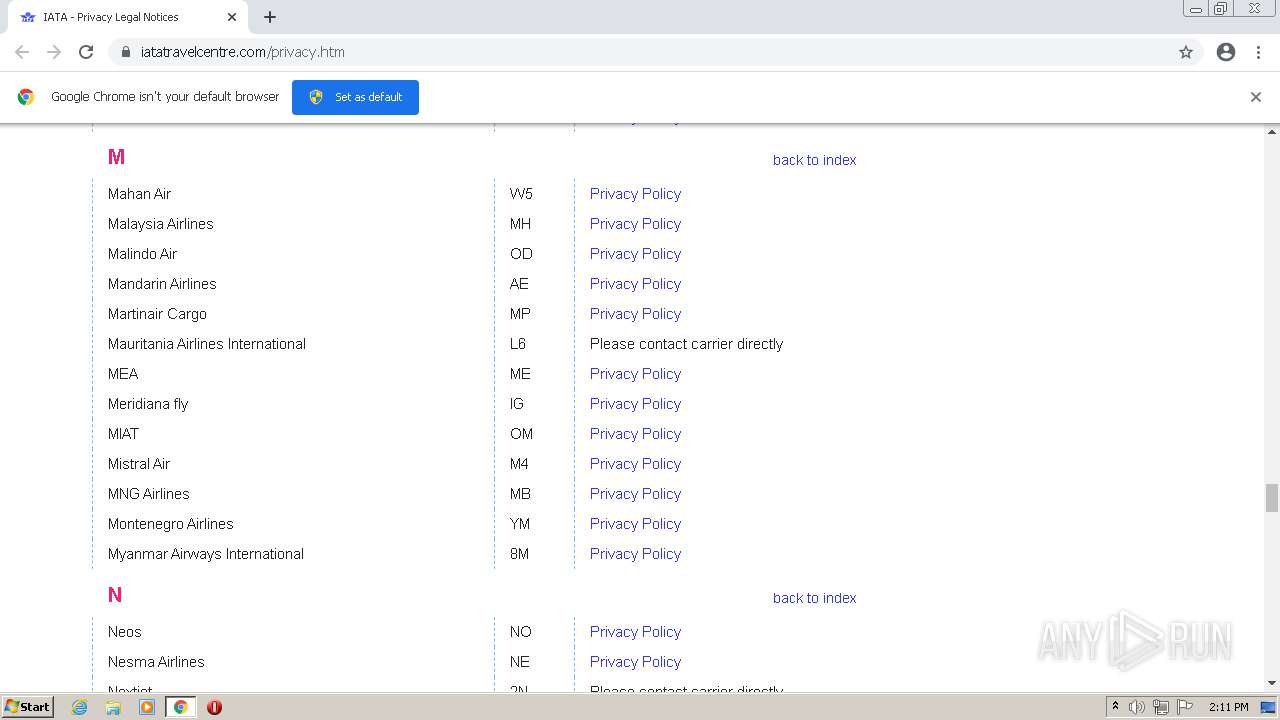Open the Chrome three-dot menu

pyautogui.click(x=1258, y=52)
